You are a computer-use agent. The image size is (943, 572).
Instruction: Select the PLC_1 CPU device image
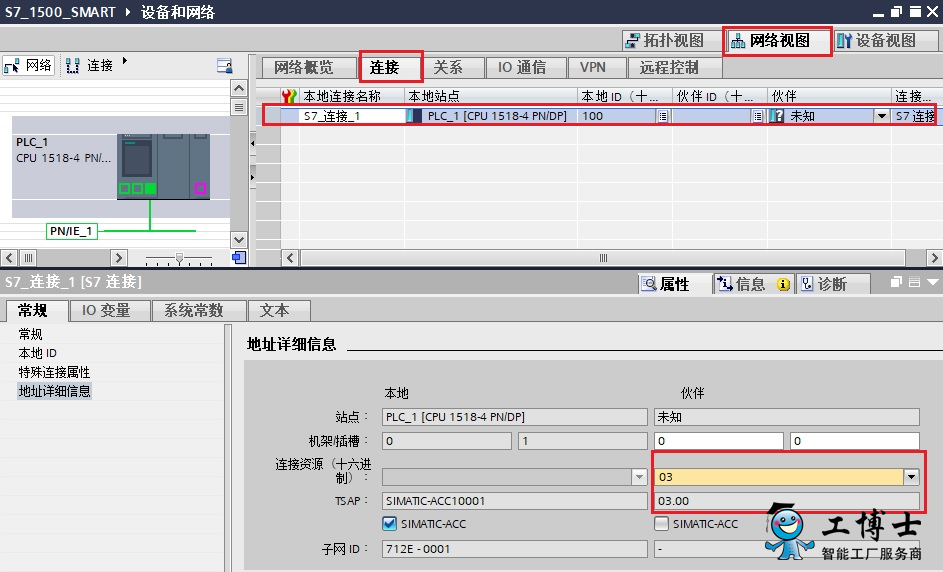(x=163, y=166)
